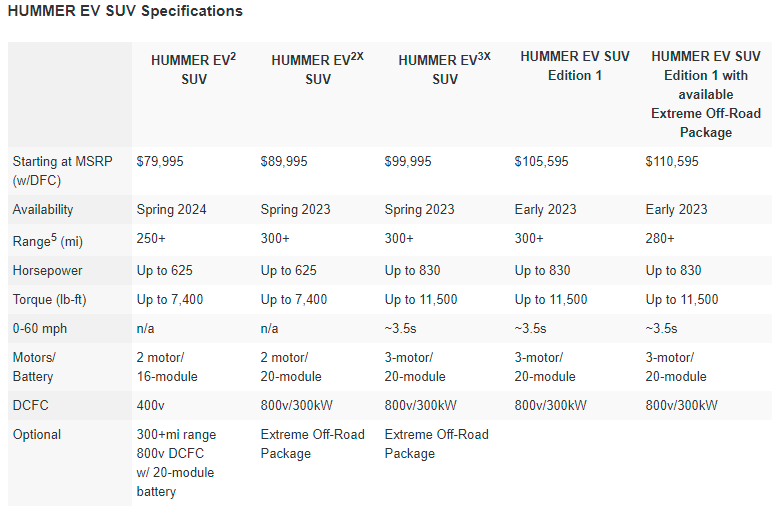782x512 pixels.
Task: Select the HUMMER EV2X SUV column header
Action: 317,69
